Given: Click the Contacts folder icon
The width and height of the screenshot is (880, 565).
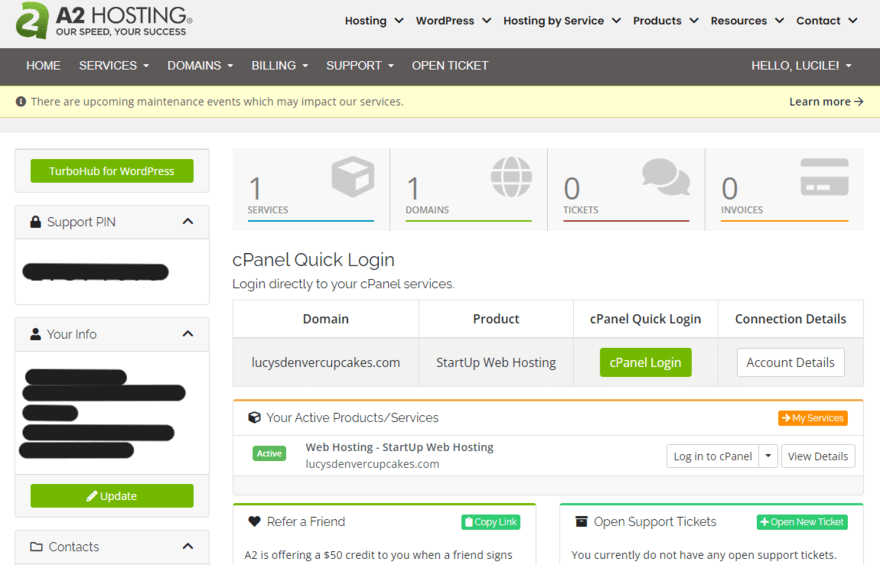Looking at the screenshot, I should 36,546.
